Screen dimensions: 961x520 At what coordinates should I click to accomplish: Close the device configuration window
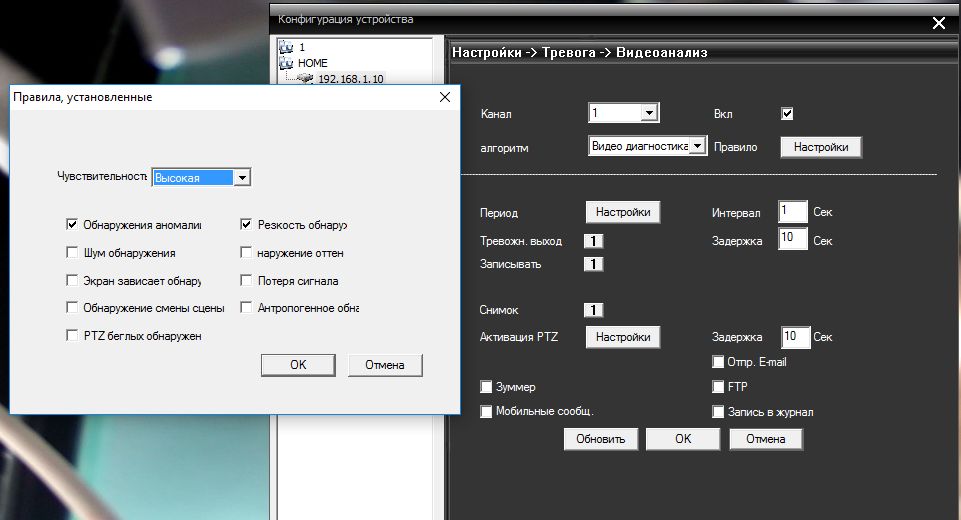point(938,23)
